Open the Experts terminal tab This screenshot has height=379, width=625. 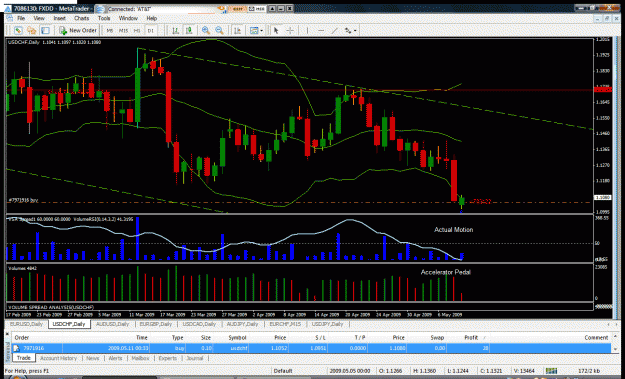167,358
